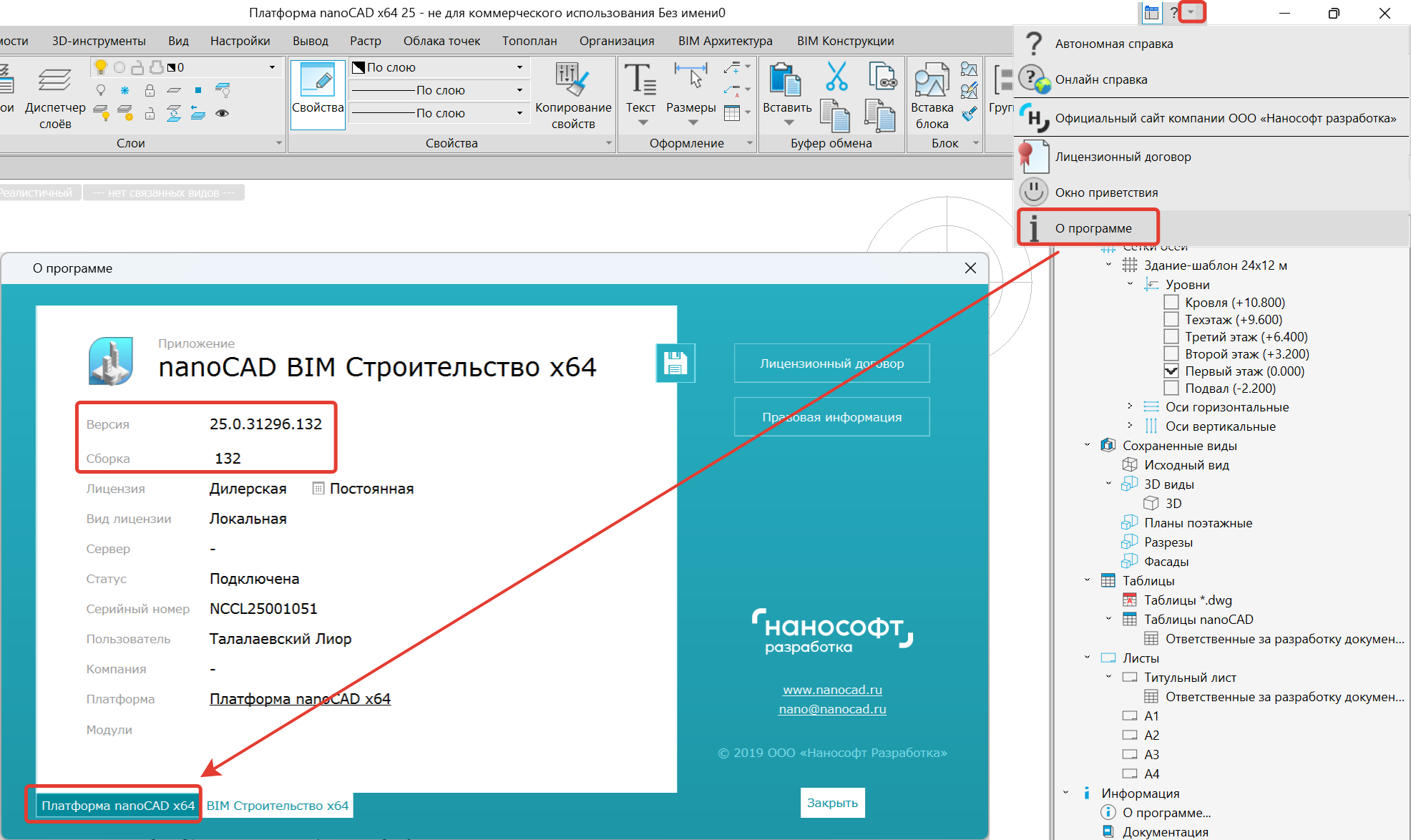Screen dimensions: 1411x840
Task: Click the Properties (Свойства) panel icon
Action: pos(318,80)
